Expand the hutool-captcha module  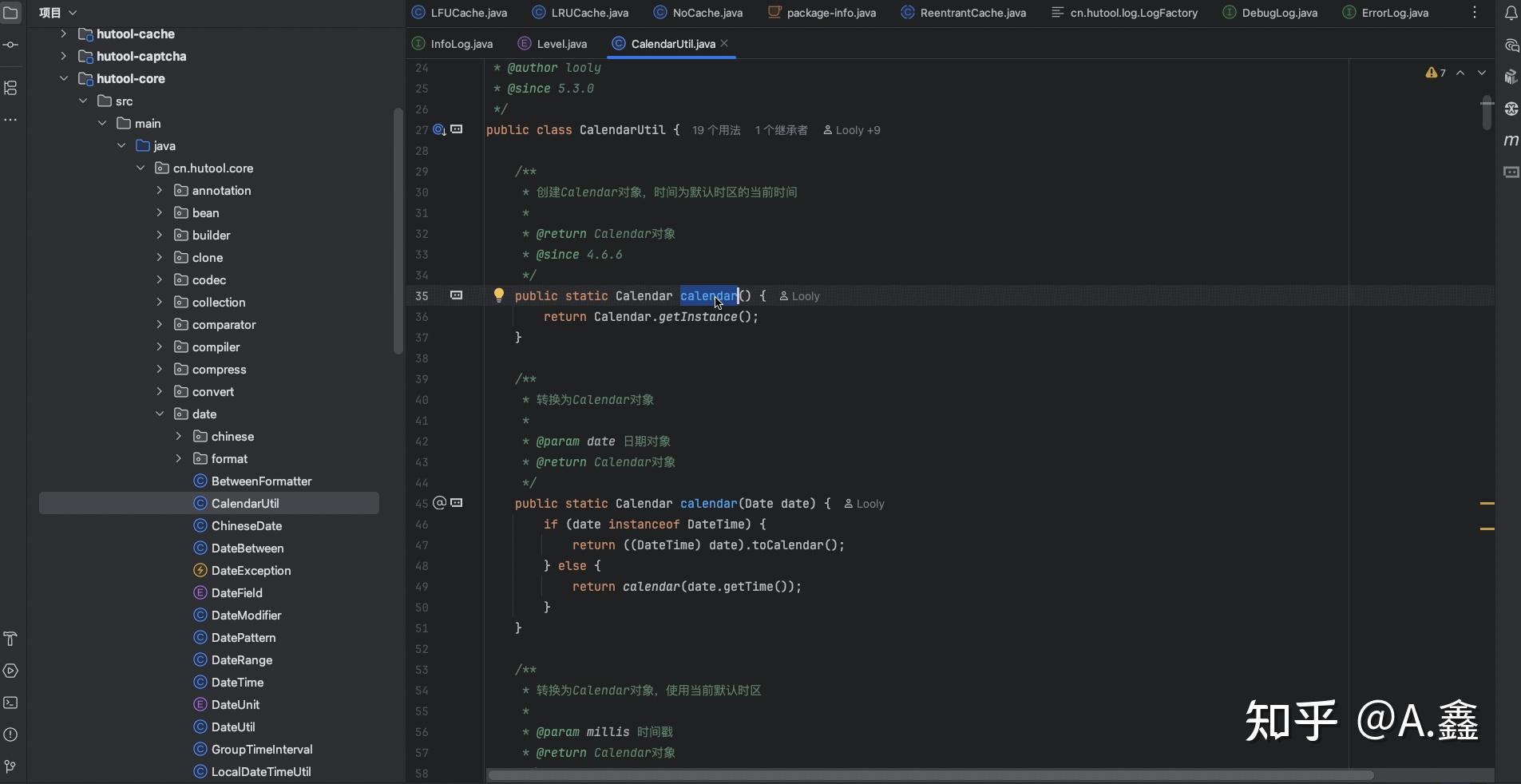[x=64, y=56]
